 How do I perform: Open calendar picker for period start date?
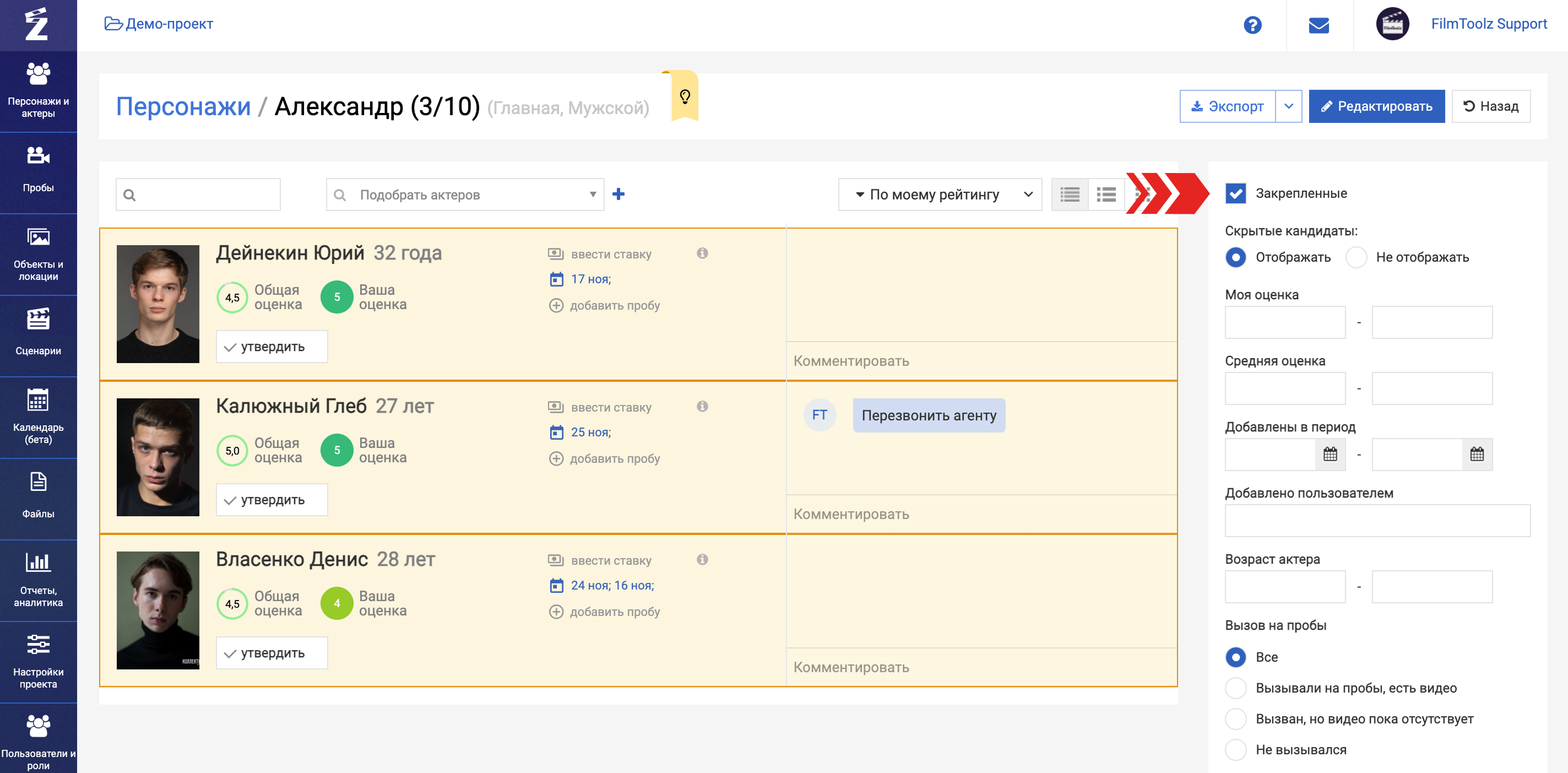pyautogui.click(x=1330, y=454)
